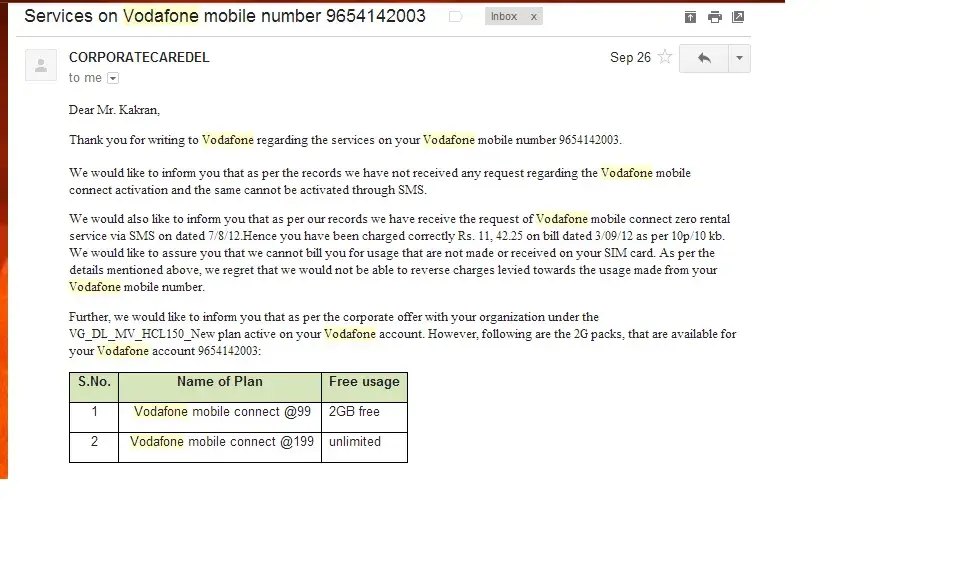Click the 'unlimited' cell
Image resolution: width=976 pixels, height=566 pixels.
click(x=365, y=447)
